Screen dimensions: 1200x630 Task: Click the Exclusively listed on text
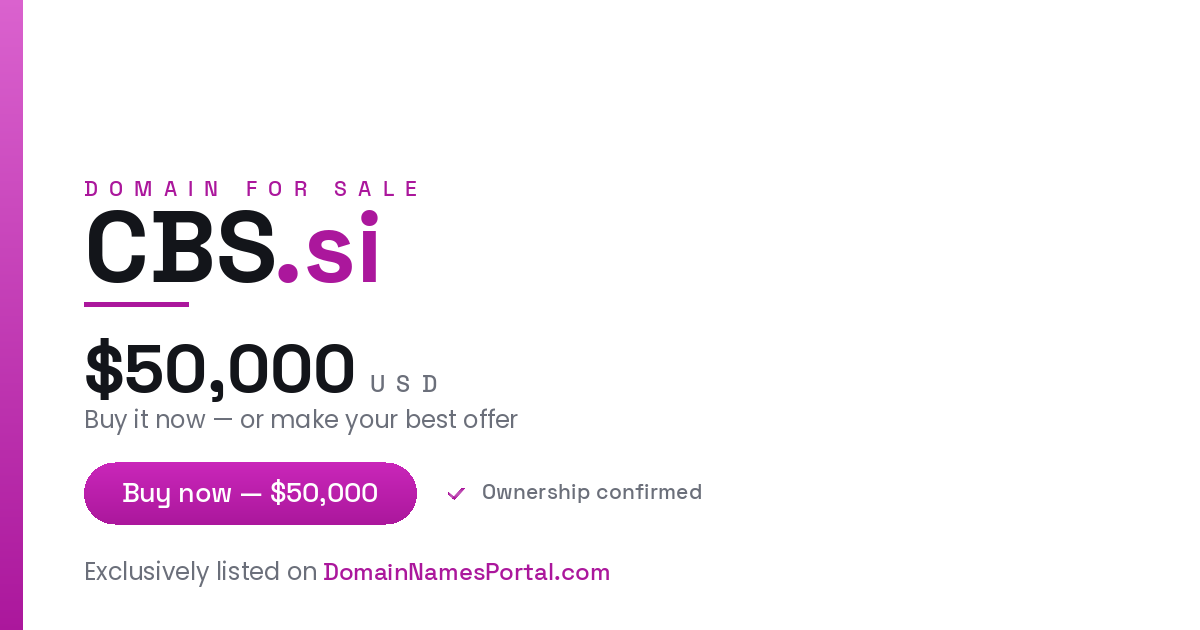click(201, 572)
